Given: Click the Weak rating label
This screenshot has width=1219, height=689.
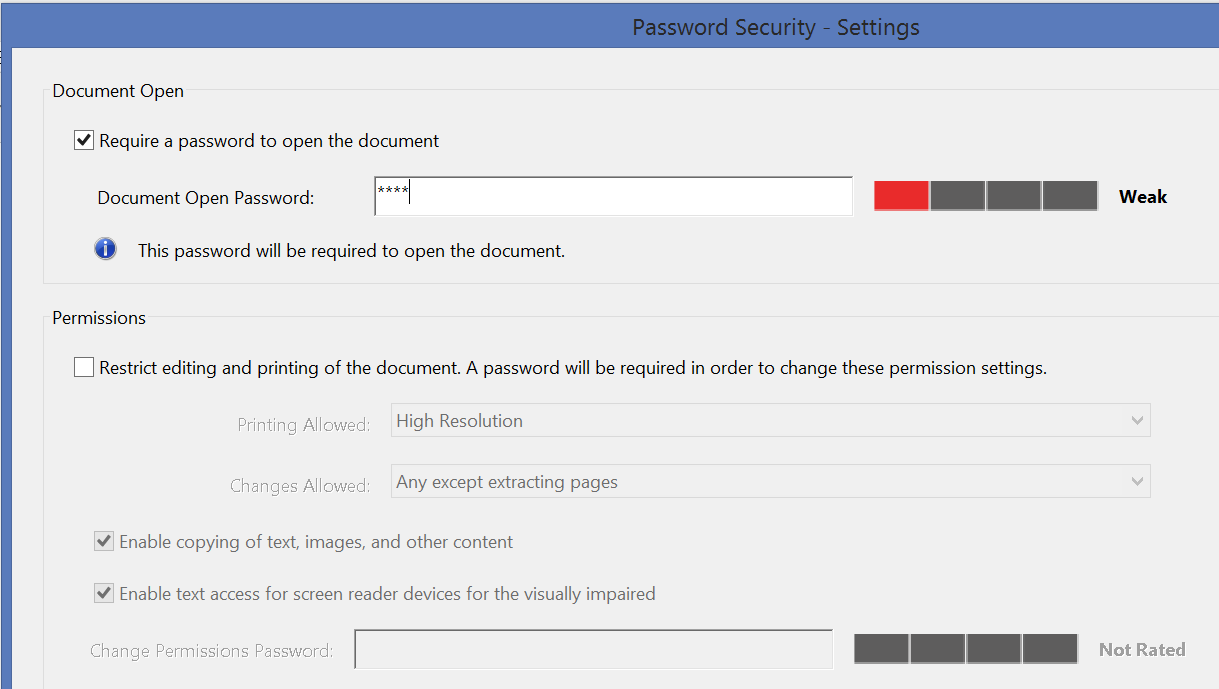Looking at the screenshot, I should coord(1142,196).
